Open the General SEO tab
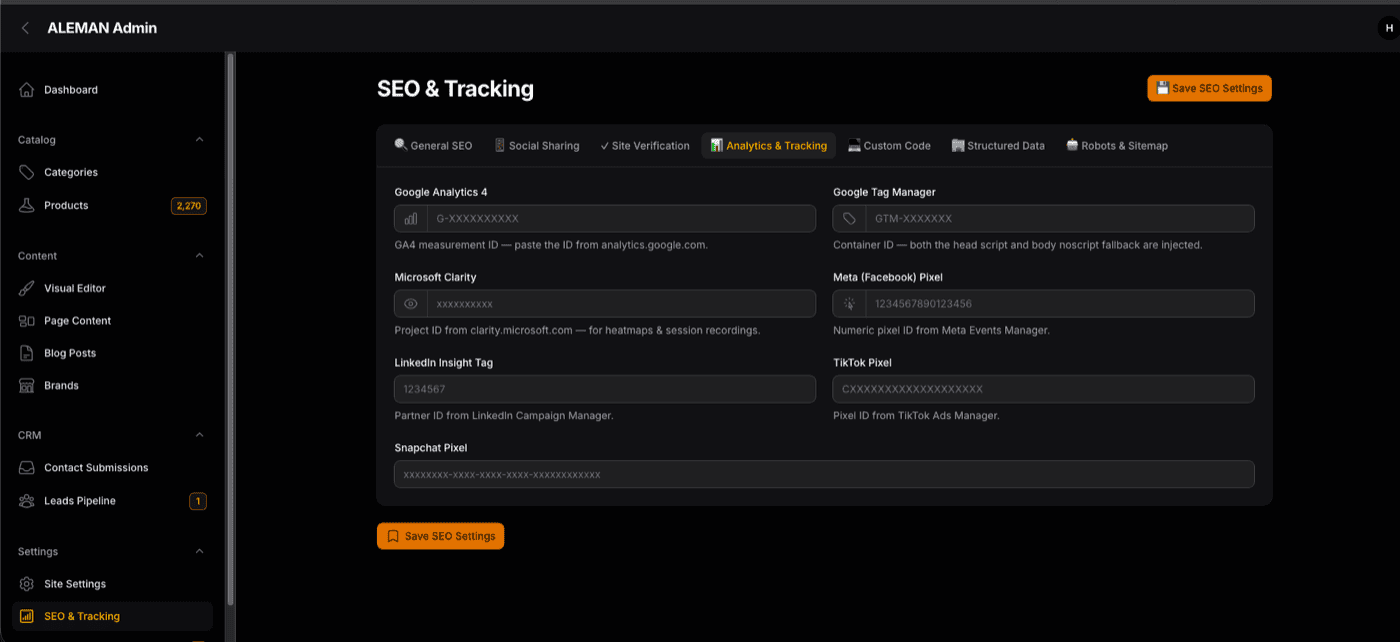 click(x=433, y=146)
